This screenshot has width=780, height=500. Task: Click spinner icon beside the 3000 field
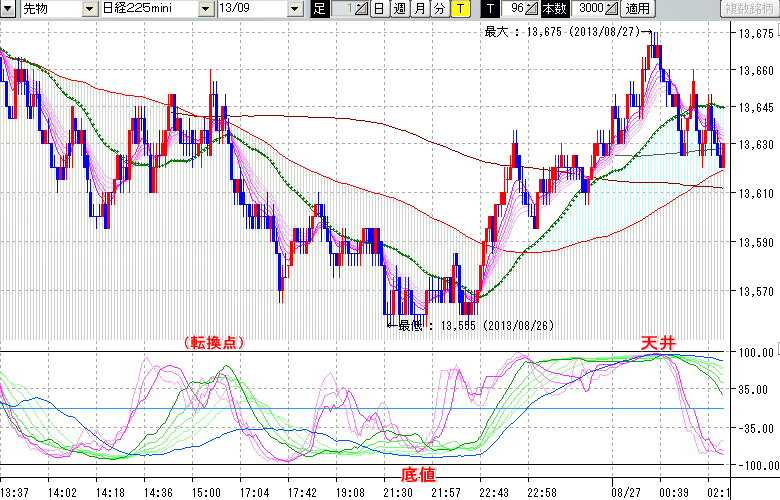[x=613, y=9]
